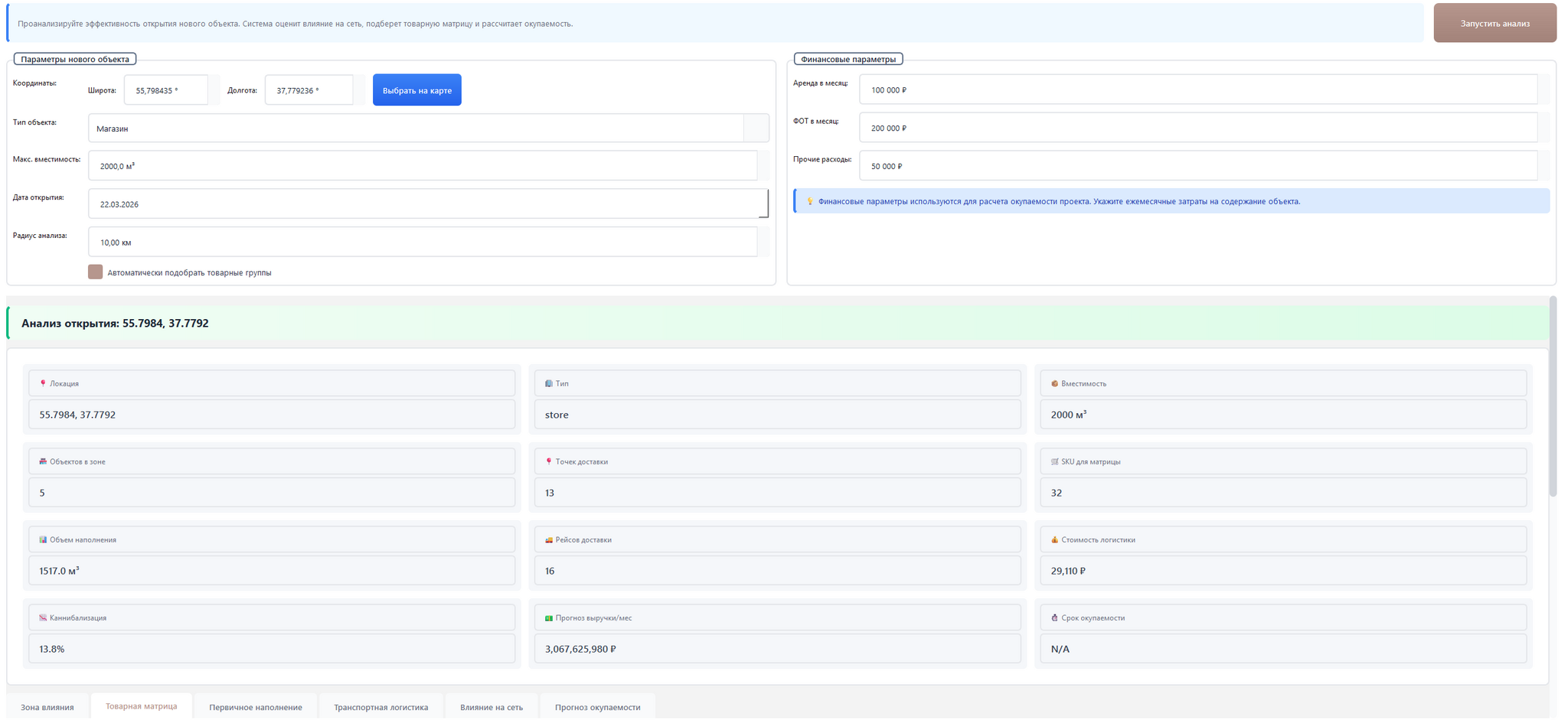Image resolution: width=1568 pixels, height=720 pixels.
Task: Open the Транспортная логистика tab
Action: 381,707
